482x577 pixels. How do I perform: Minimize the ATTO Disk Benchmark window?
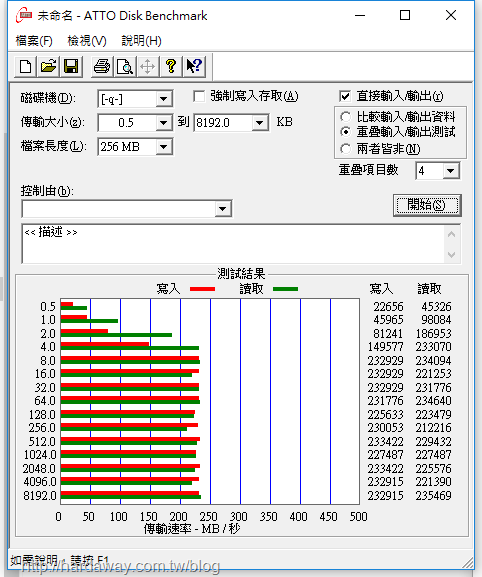click(360, 15)
